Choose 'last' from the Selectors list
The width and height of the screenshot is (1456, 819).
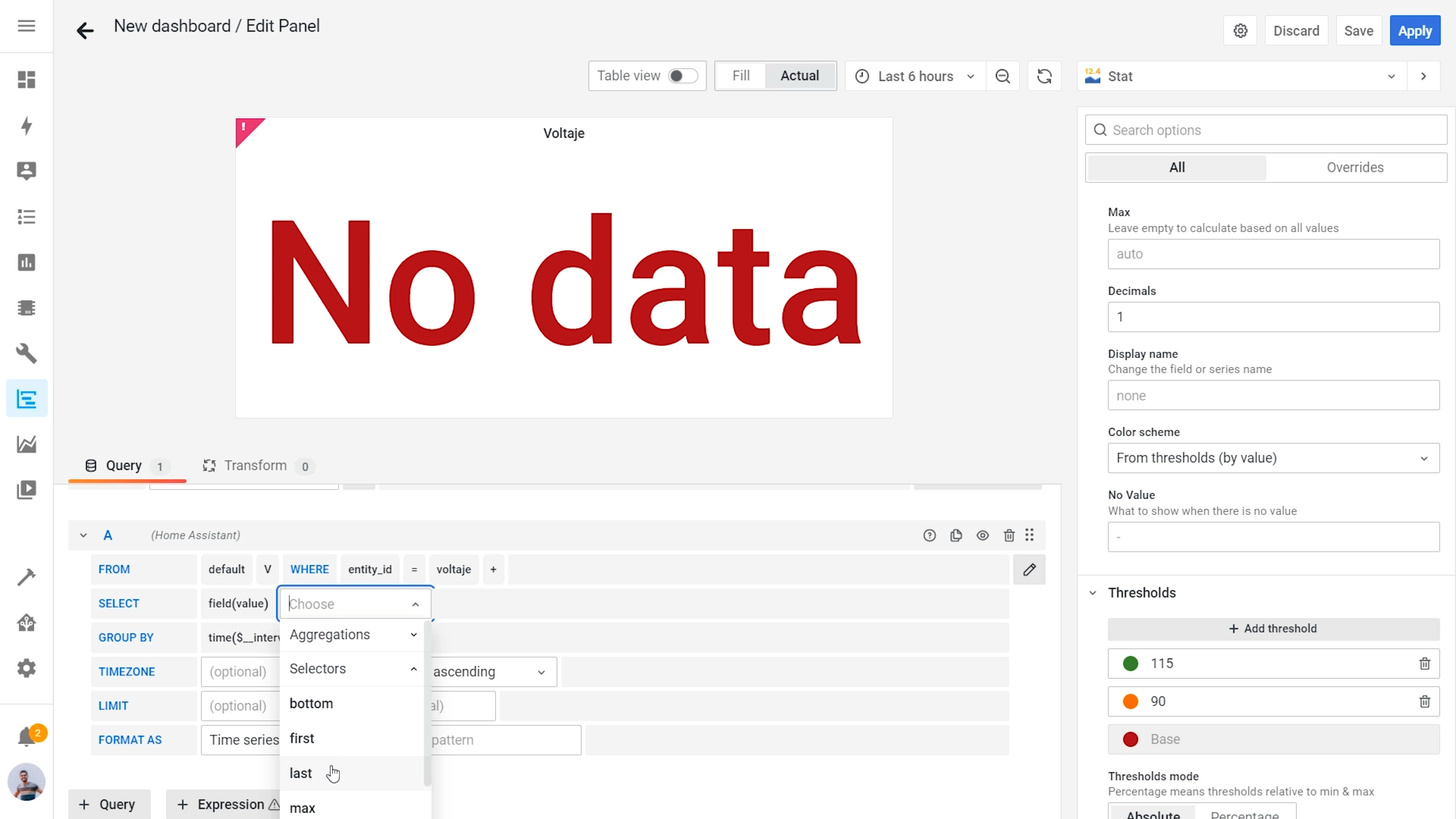(301, 773)
